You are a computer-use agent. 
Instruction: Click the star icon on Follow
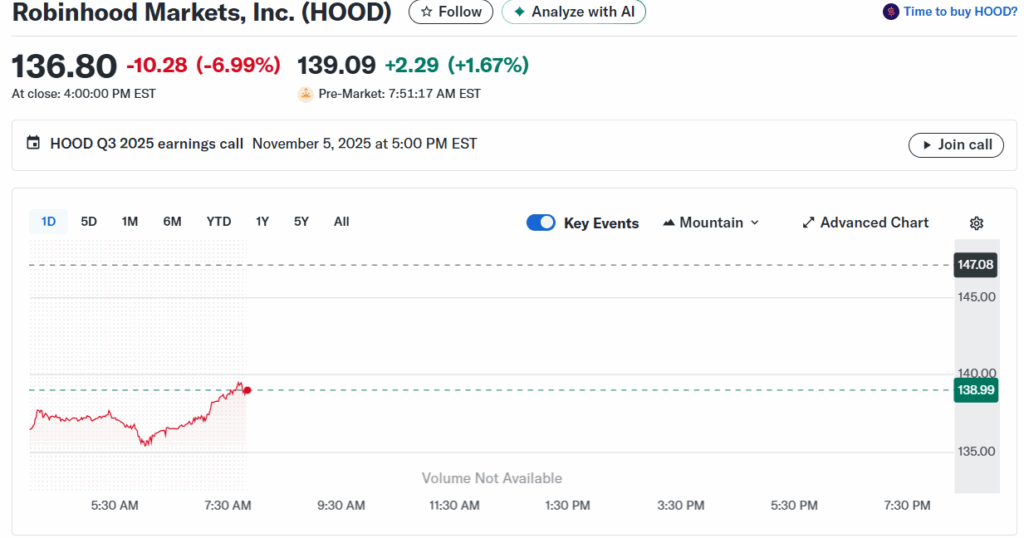(x=427, y=12)
